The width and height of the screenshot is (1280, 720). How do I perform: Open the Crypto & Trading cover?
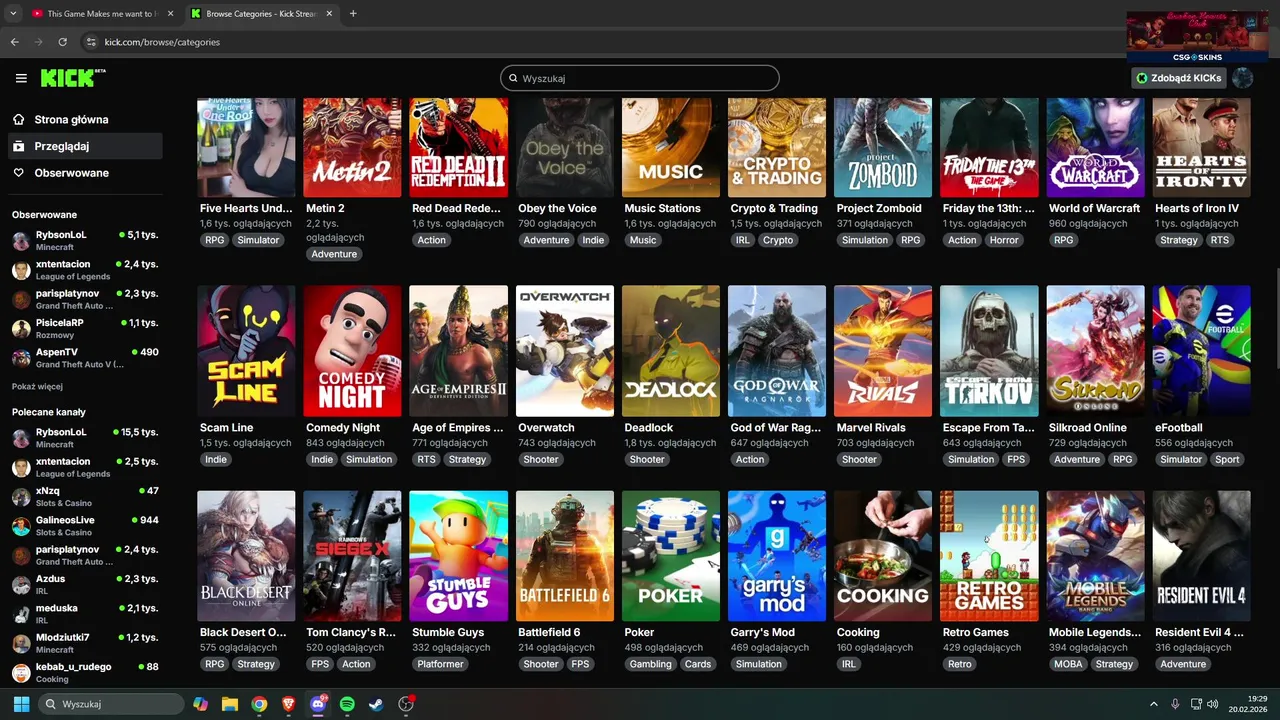pos(777,147)
